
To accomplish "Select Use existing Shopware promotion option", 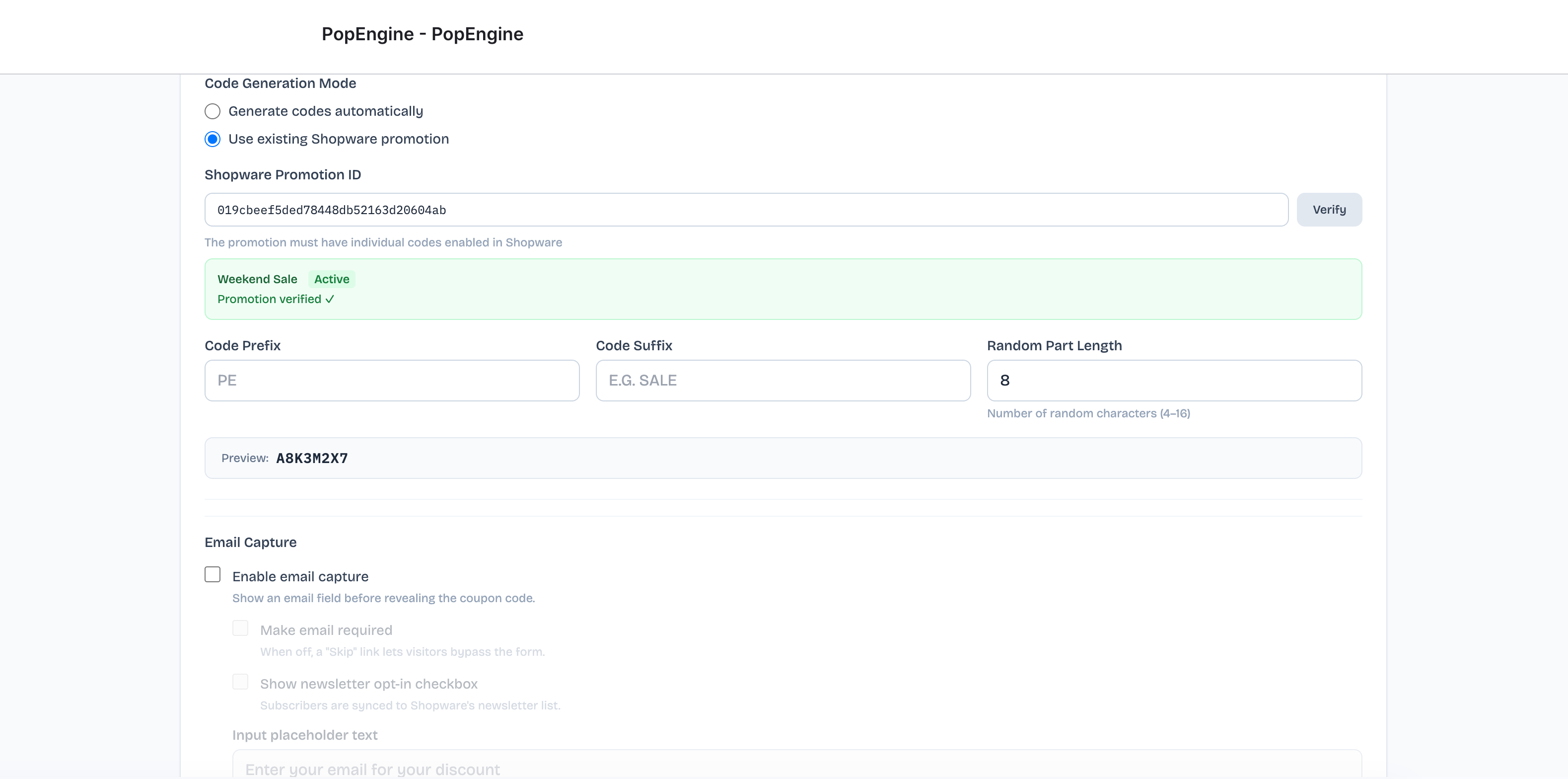I will tap(213, 140).
